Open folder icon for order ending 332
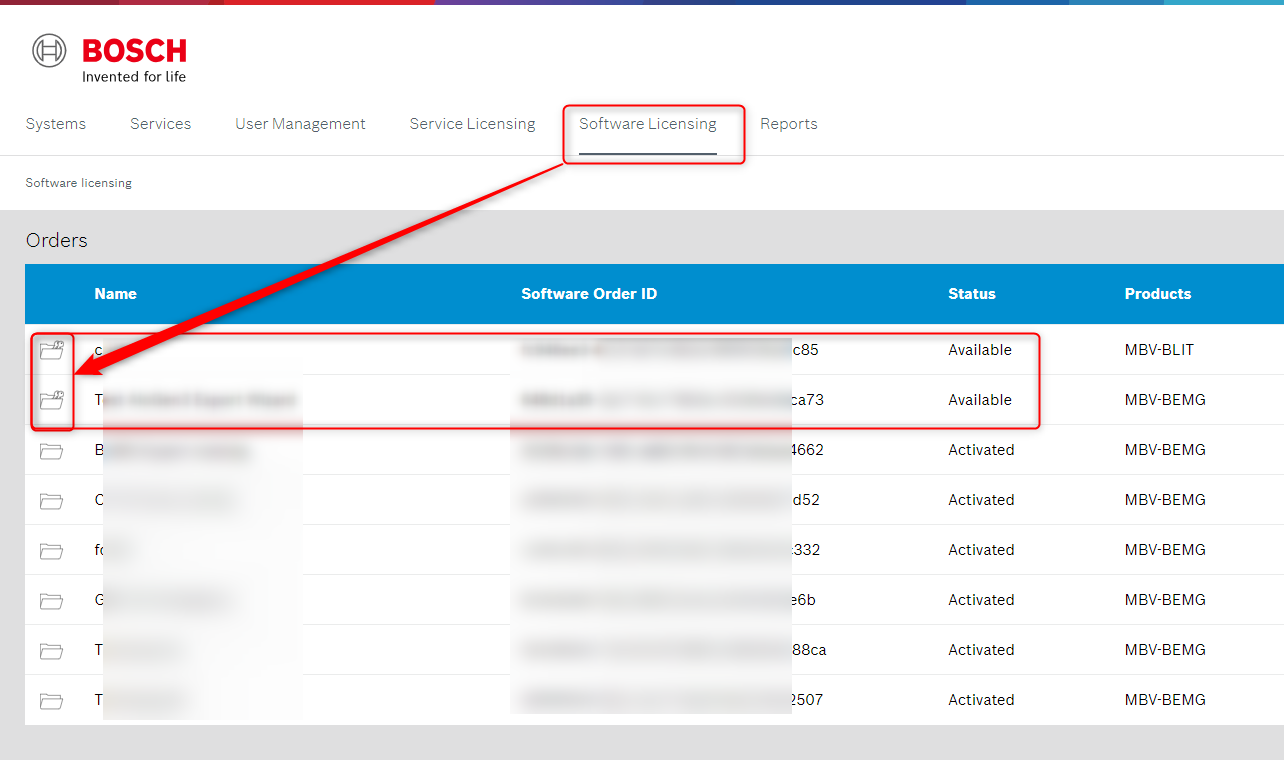 tap(51, 550)
